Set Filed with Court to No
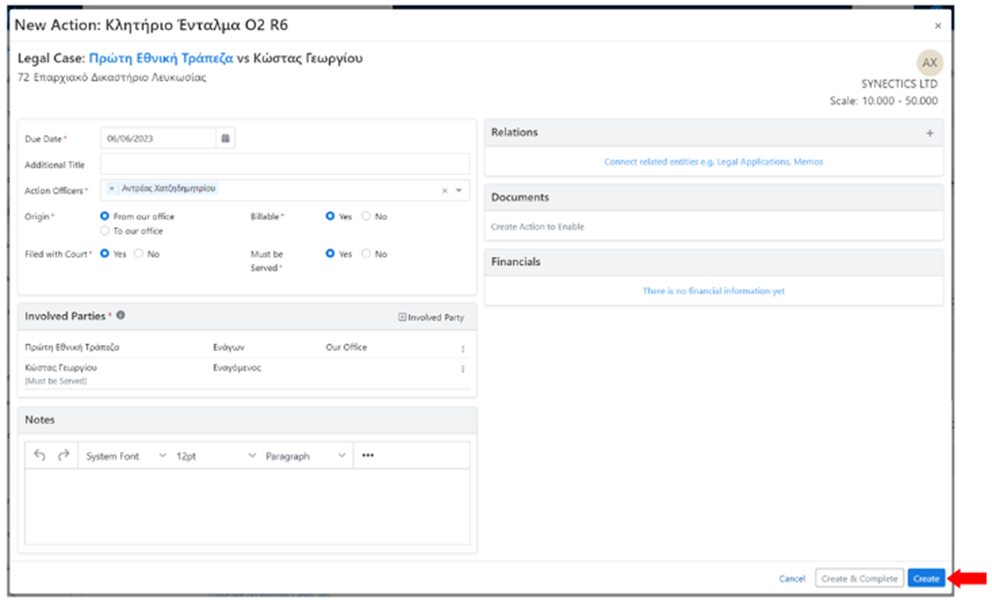This screenshot has height=604, width=992. point(138,254)
